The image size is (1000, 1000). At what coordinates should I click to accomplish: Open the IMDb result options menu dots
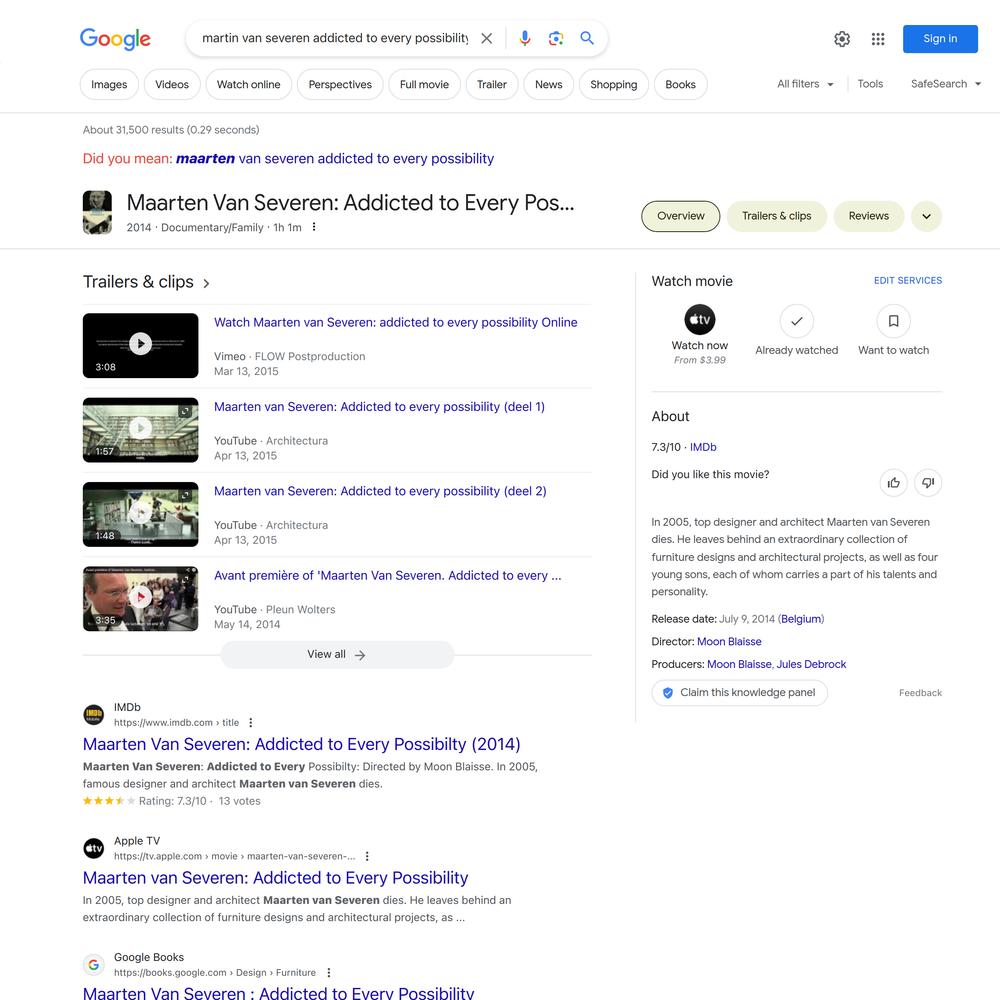pyautogui.click(x=251, y=723)
